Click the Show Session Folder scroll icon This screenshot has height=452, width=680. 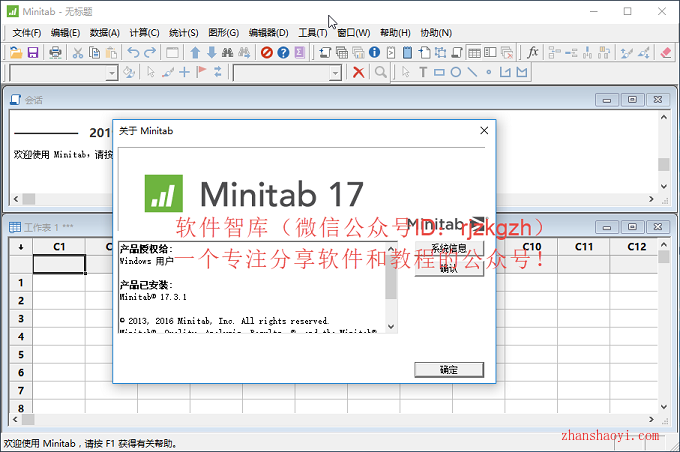[325, 52]
